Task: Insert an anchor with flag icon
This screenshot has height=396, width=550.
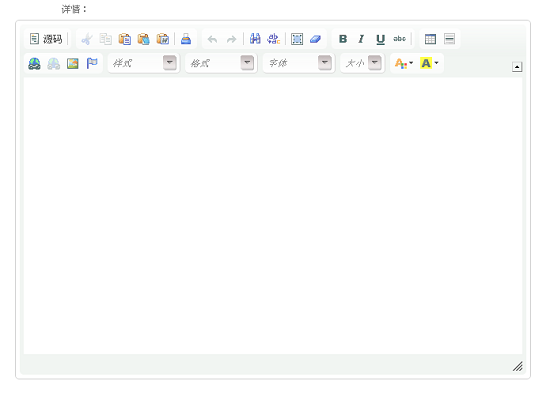Action: click(x=92, y=63)
